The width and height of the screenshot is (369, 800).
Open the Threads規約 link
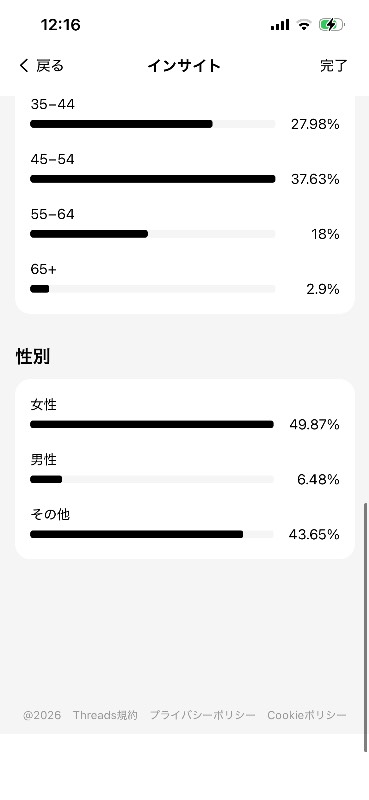[x=105, y=715]
